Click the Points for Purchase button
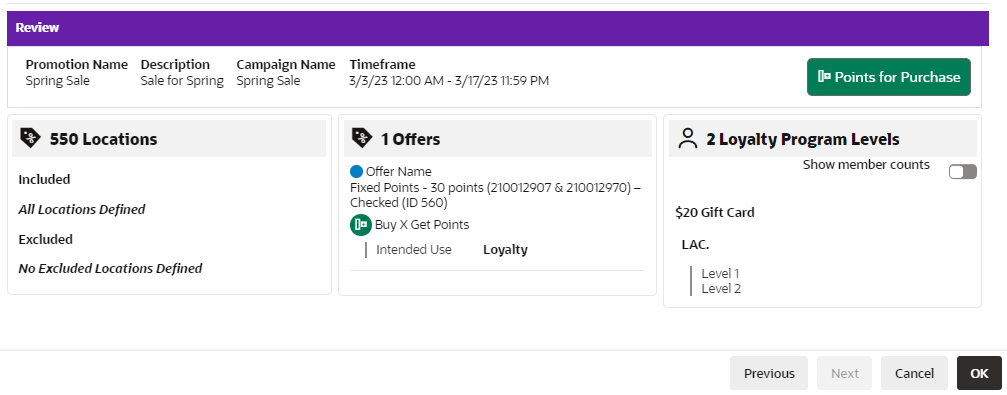 click(888, 77)
